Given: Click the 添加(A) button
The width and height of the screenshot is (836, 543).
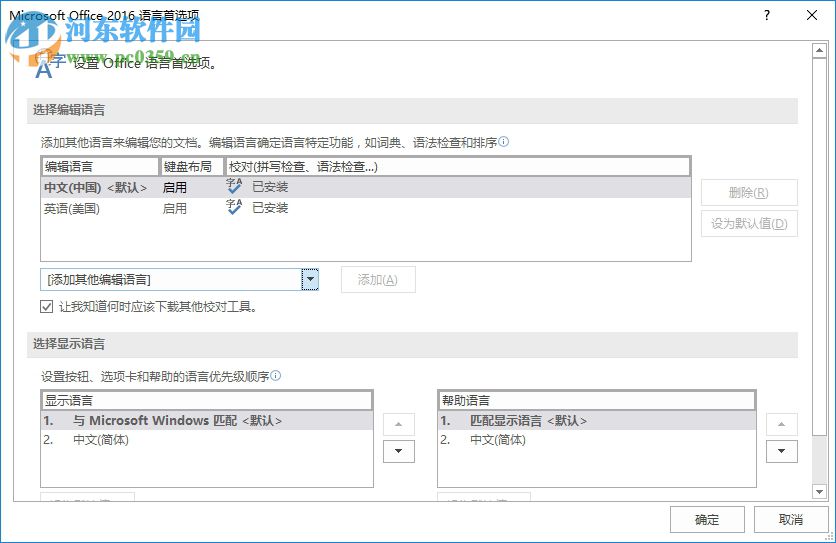Looking at the screenshot, I should [378, 280].
